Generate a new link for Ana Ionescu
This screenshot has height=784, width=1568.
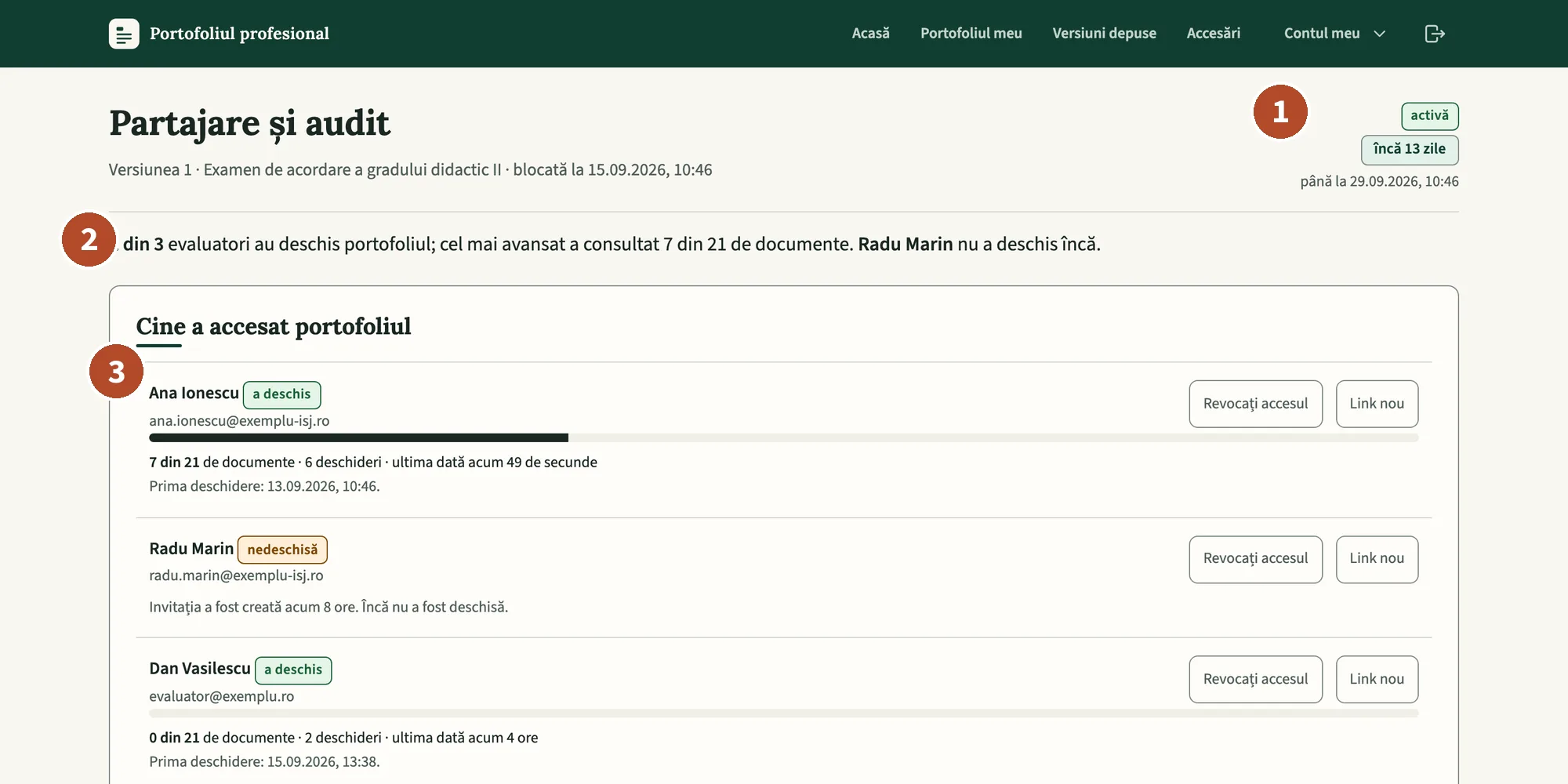click(x=1377, y=404)
